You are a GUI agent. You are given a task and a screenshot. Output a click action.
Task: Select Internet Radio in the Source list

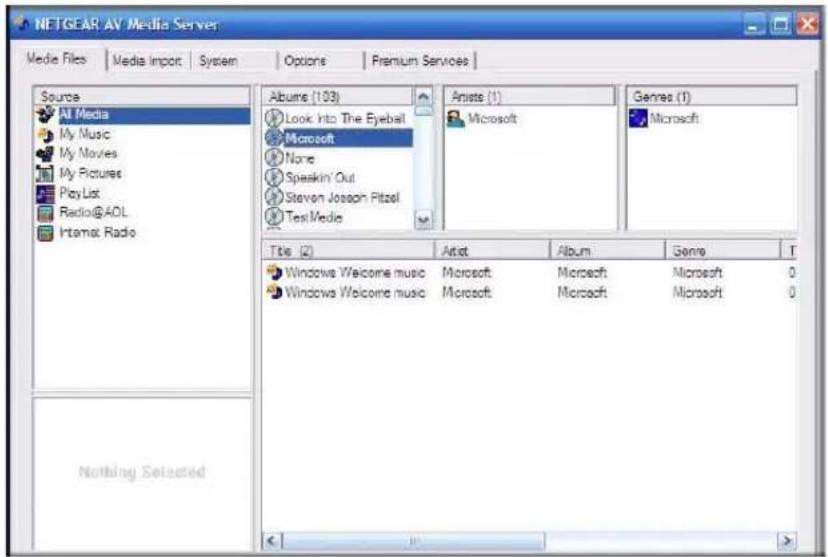tap(98, 232)
